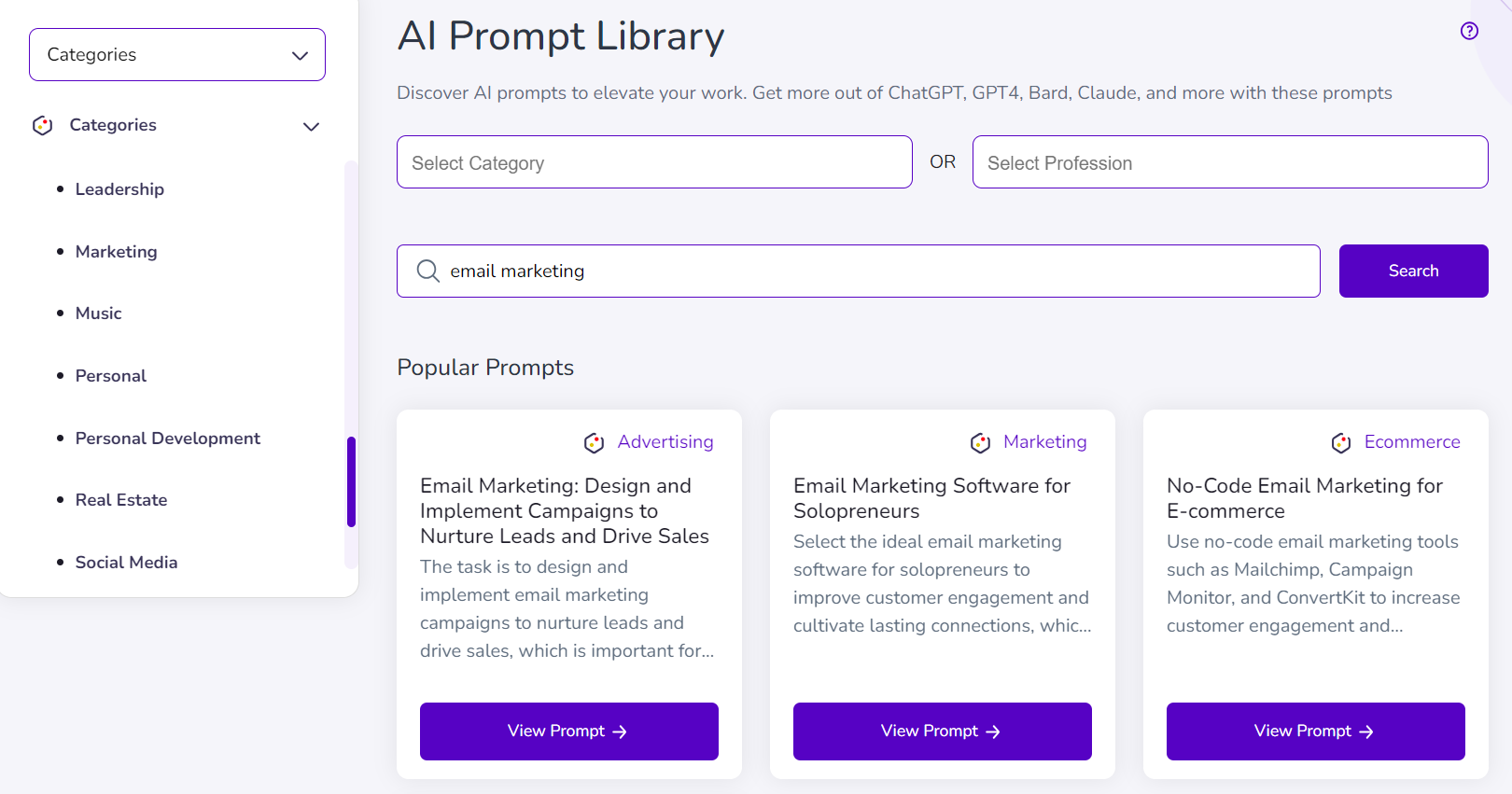Select Social Media category
This screenshot has width=1512, height=794.
[x=126, y=563]
